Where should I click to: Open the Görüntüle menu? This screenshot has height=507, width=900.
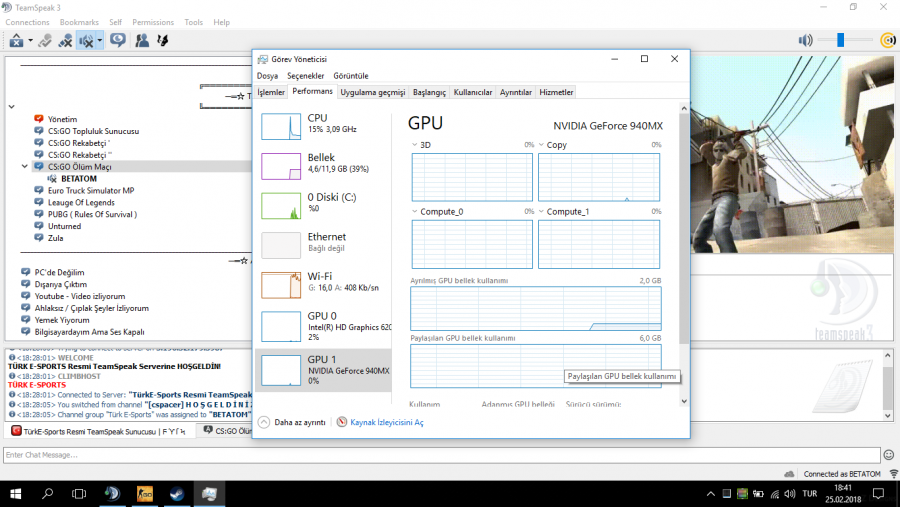tap(351, 76)
